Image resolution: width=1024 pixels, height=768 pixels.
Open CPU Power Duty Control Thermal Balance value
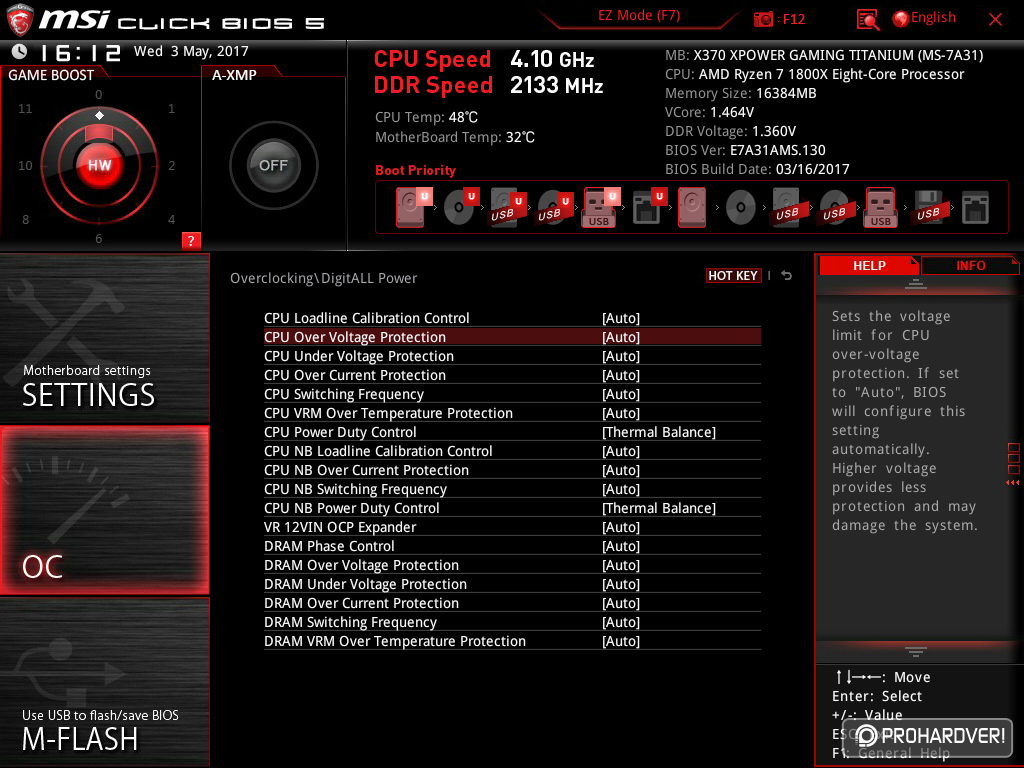658,432
